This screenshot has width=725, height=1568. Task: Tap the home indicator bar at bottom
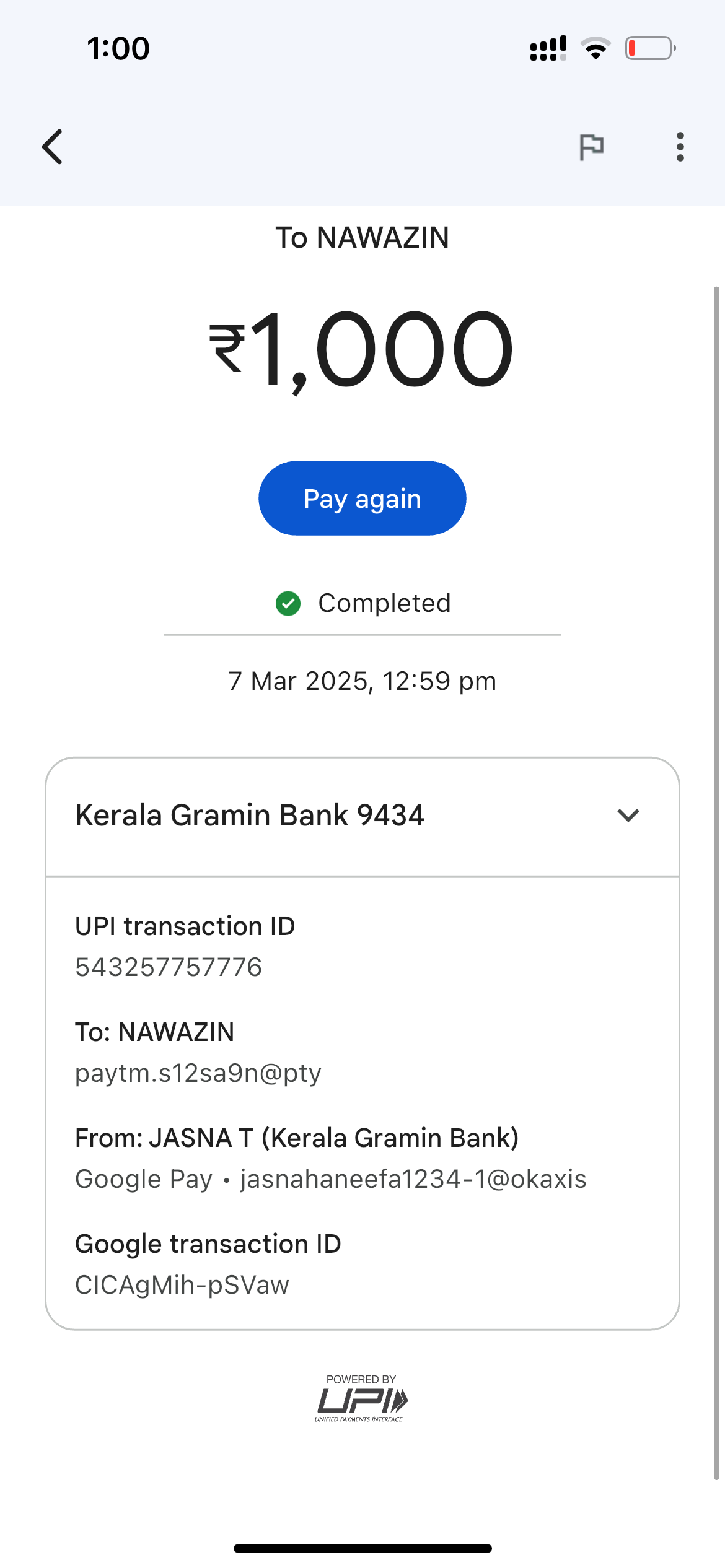coord(362,1548)
